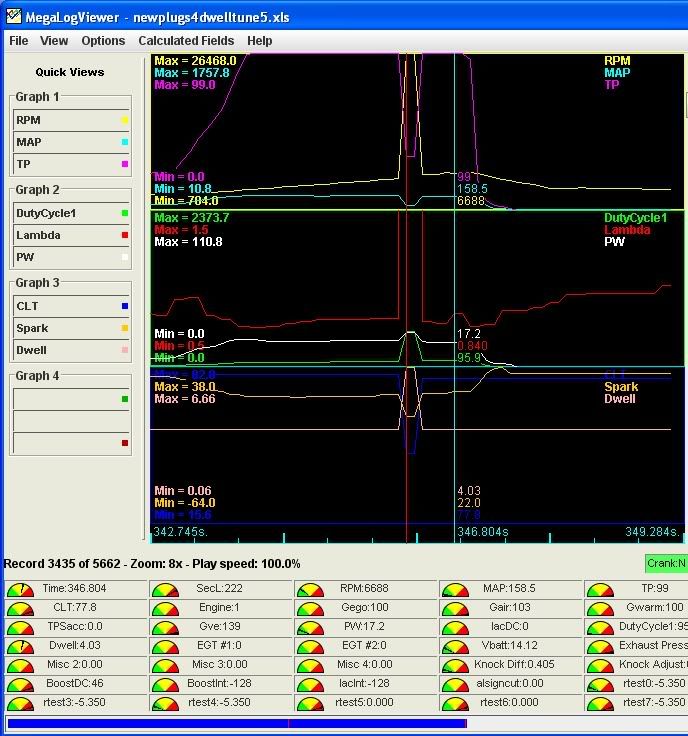Click the Gego:100 gauge icon
This screenshot has height=736, width=688.
[309, 609]
